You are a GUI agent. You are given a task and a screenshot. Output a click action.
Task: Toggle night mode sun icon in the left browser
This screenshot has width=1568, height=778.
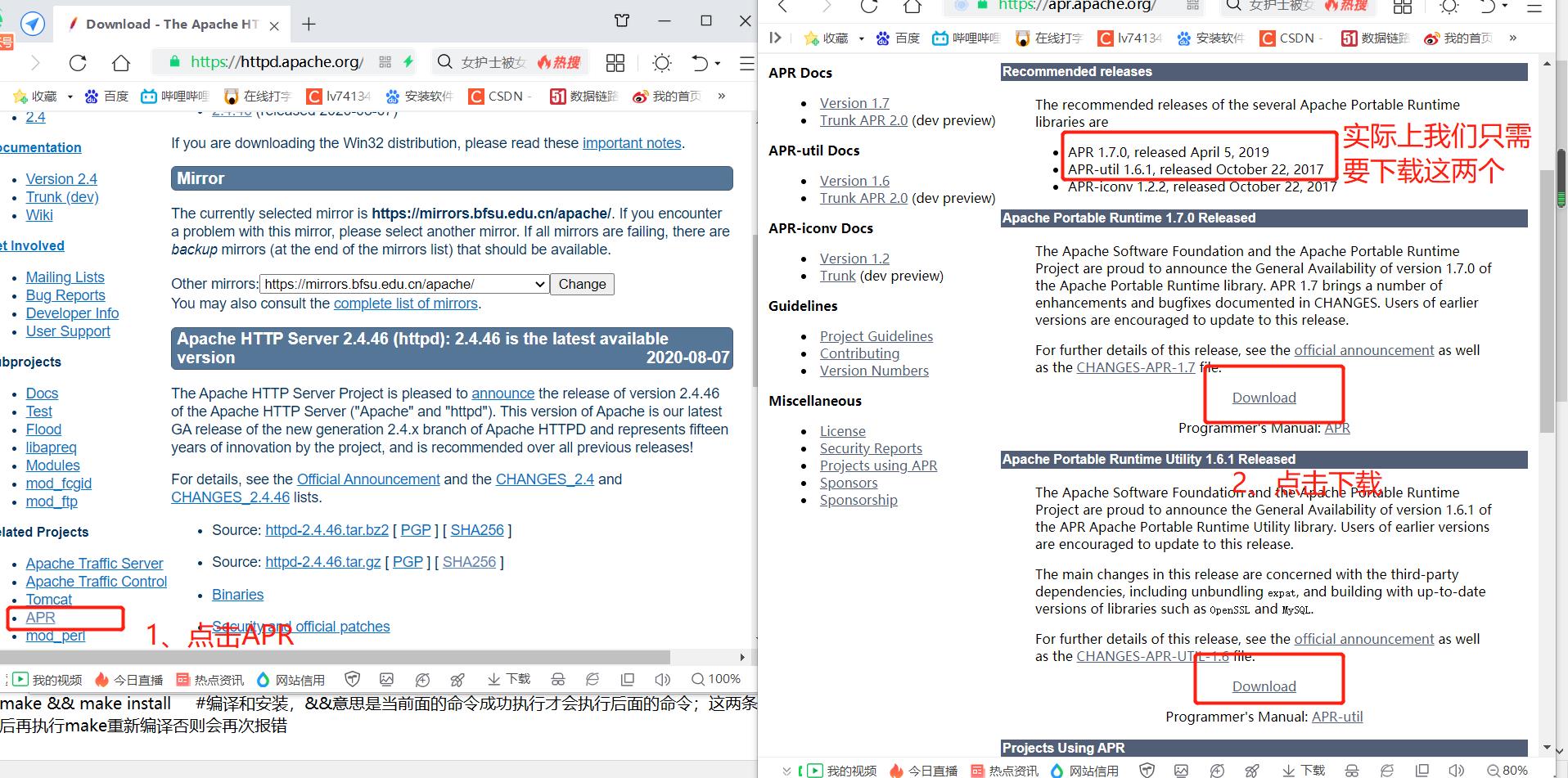coord(661,63)
